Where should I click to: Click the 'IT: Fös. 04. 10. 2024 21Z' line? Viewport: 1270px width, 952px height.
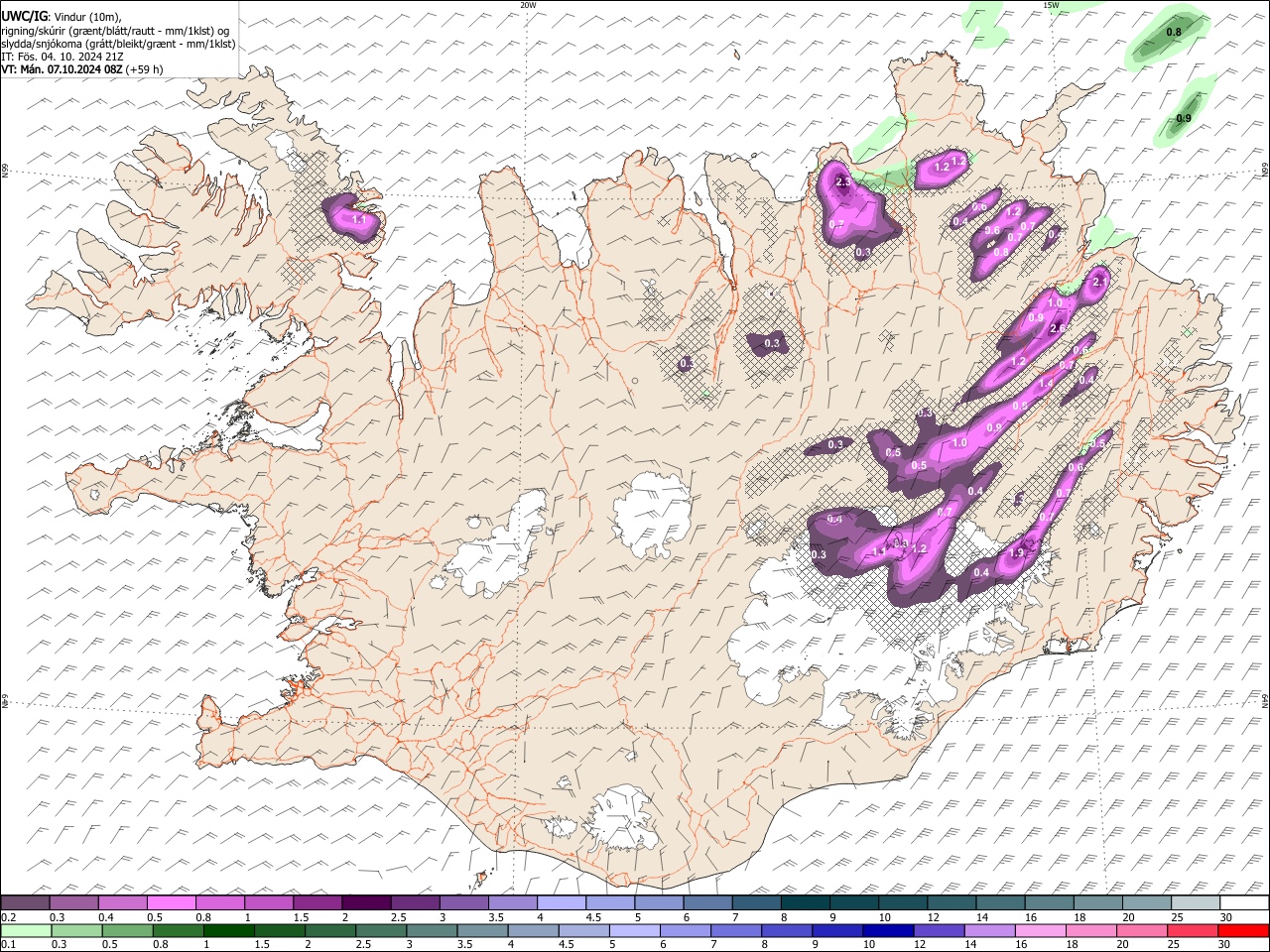coord(62,57)
